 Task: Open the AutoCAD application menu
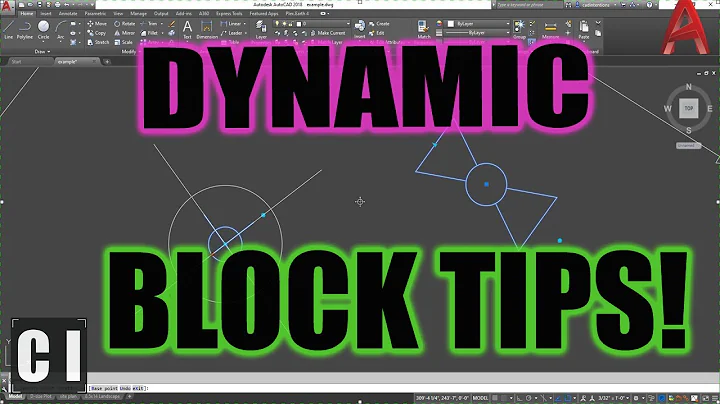click(x=6, y=6)
